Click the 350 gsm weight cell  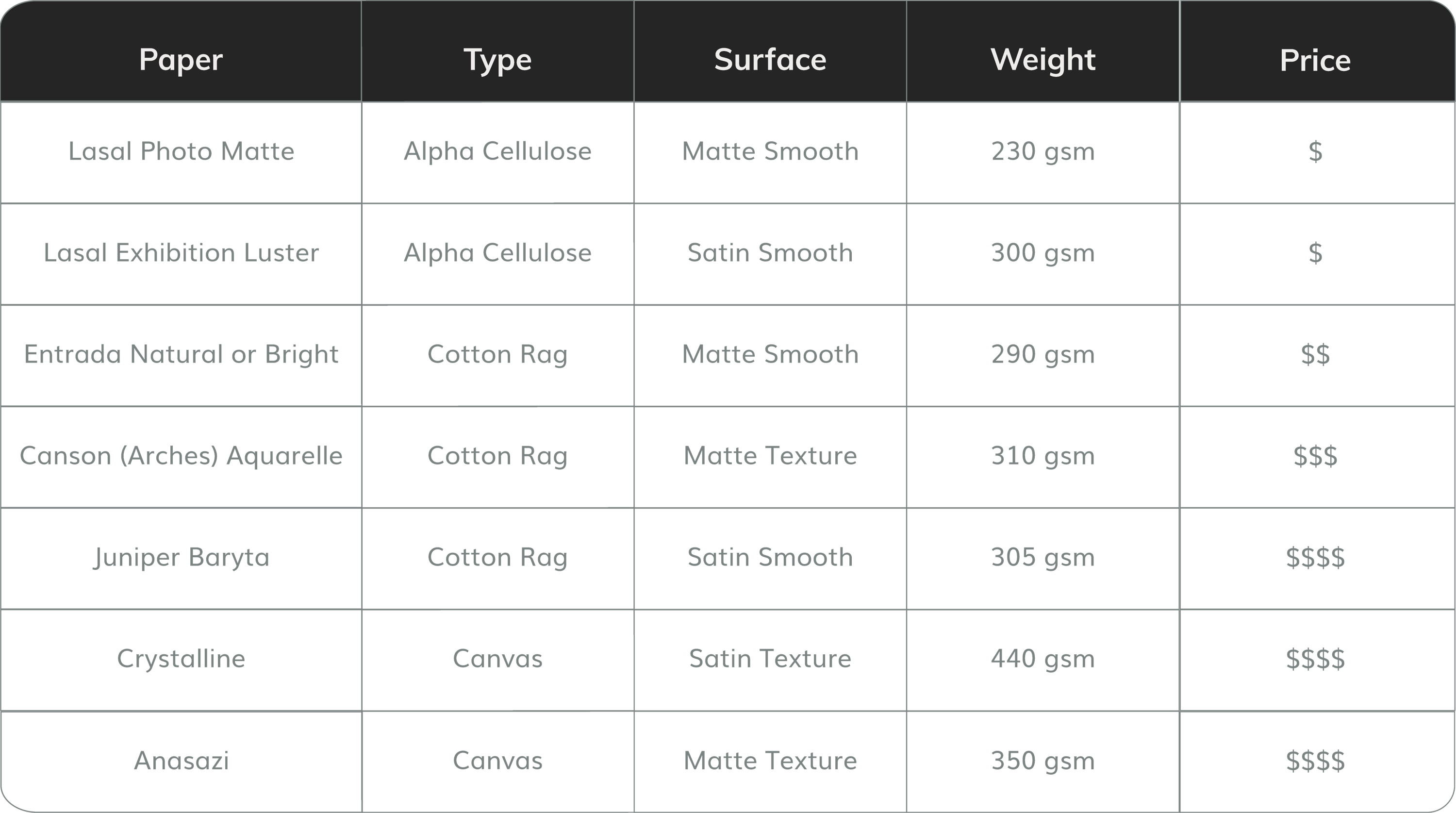click(x=1043, y=761)
